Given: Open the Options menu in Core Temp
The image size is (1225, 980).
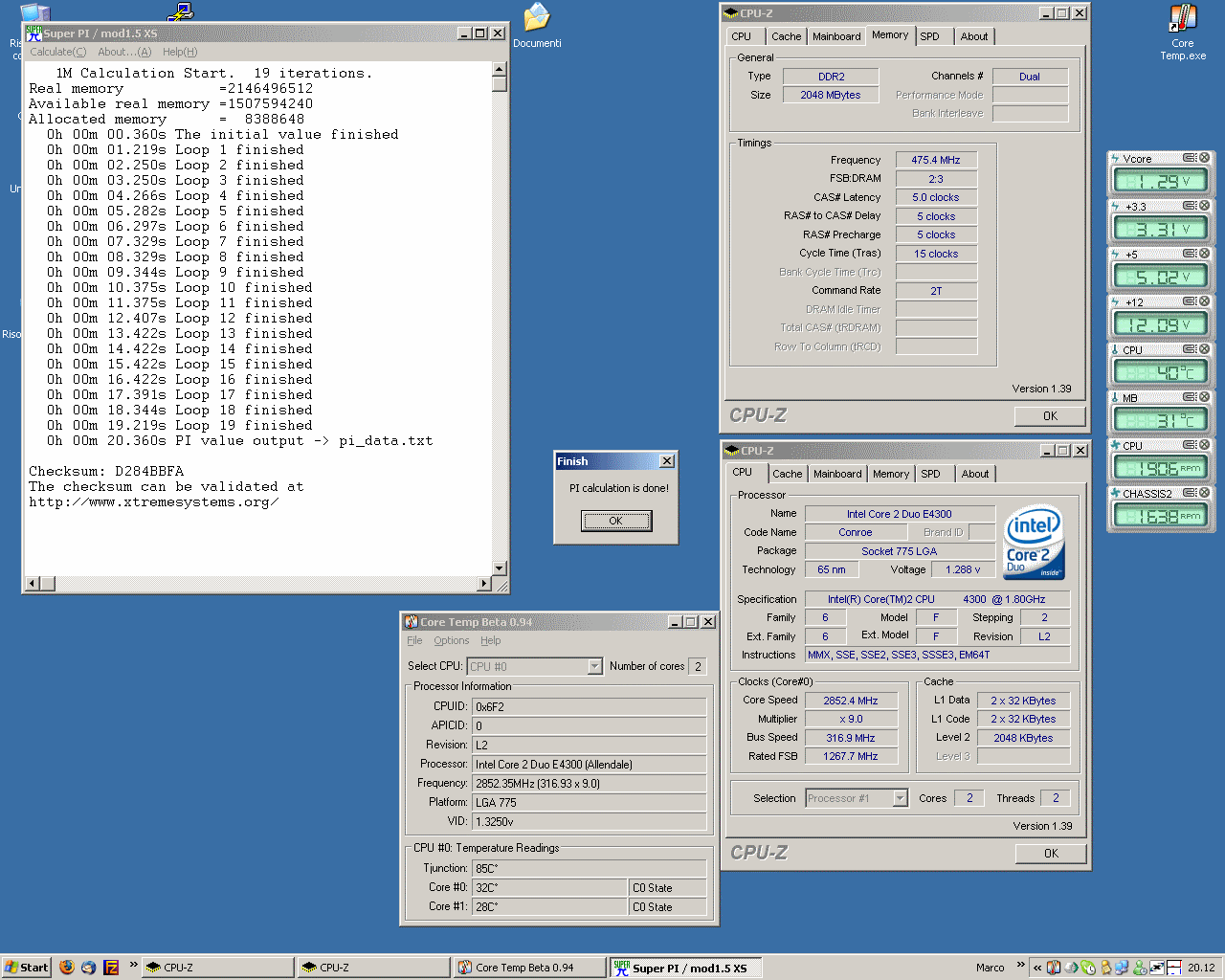Looking at the screenshot, I should [452, 640].
